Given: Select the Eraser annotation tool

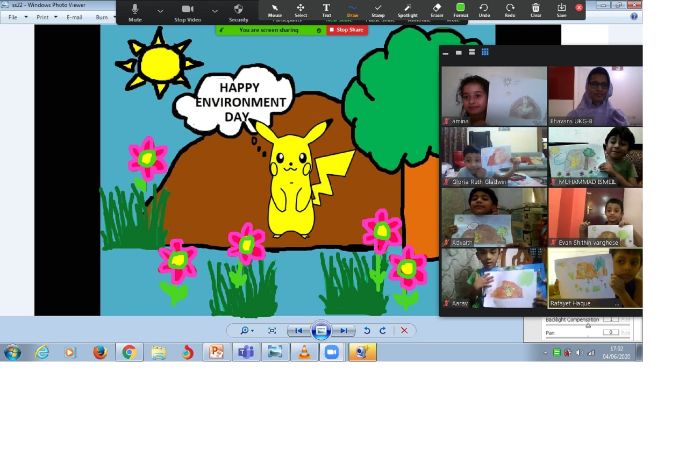Looking at the screenshot, I should [437, 11].
